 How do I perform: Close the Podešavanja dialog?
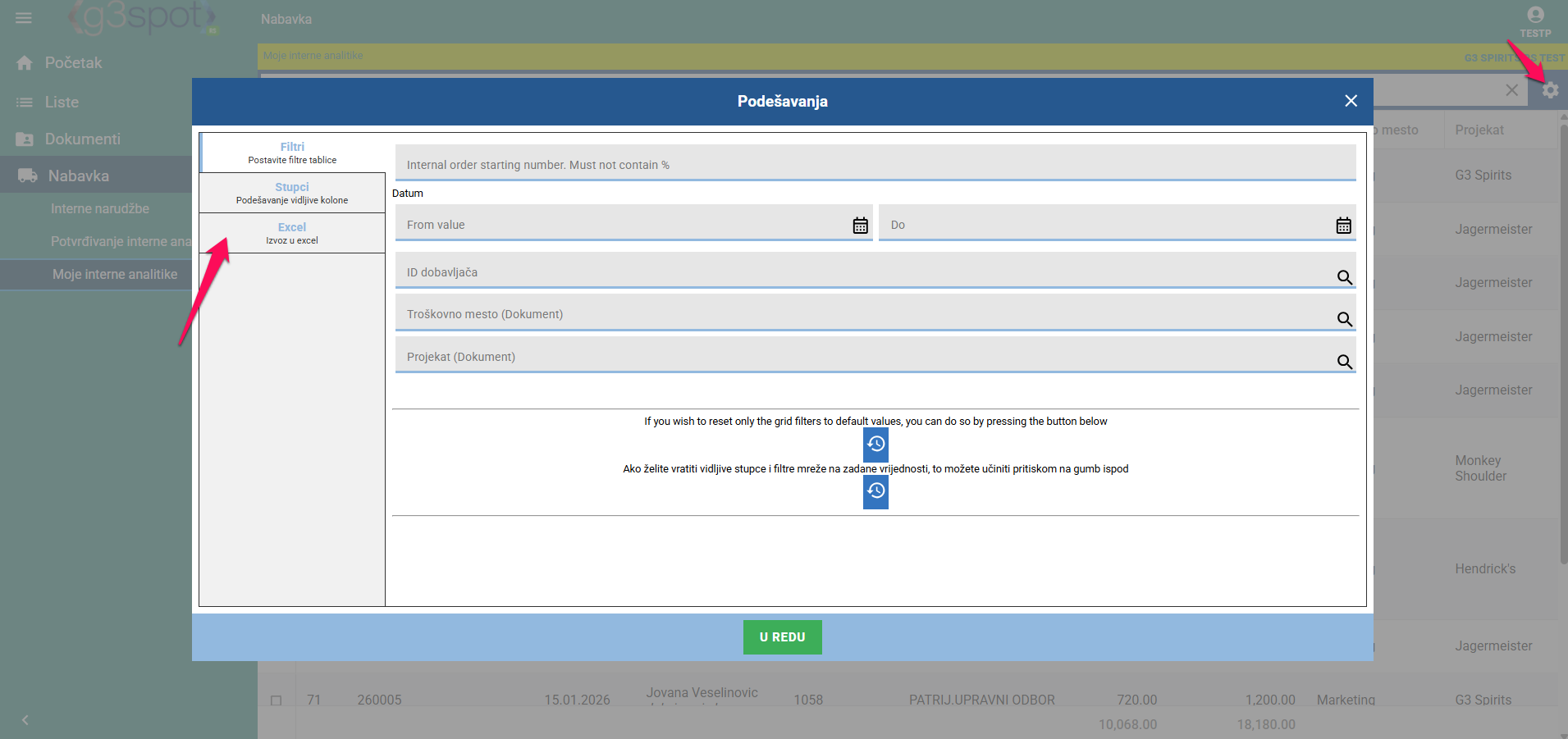tap(1351, 101)
